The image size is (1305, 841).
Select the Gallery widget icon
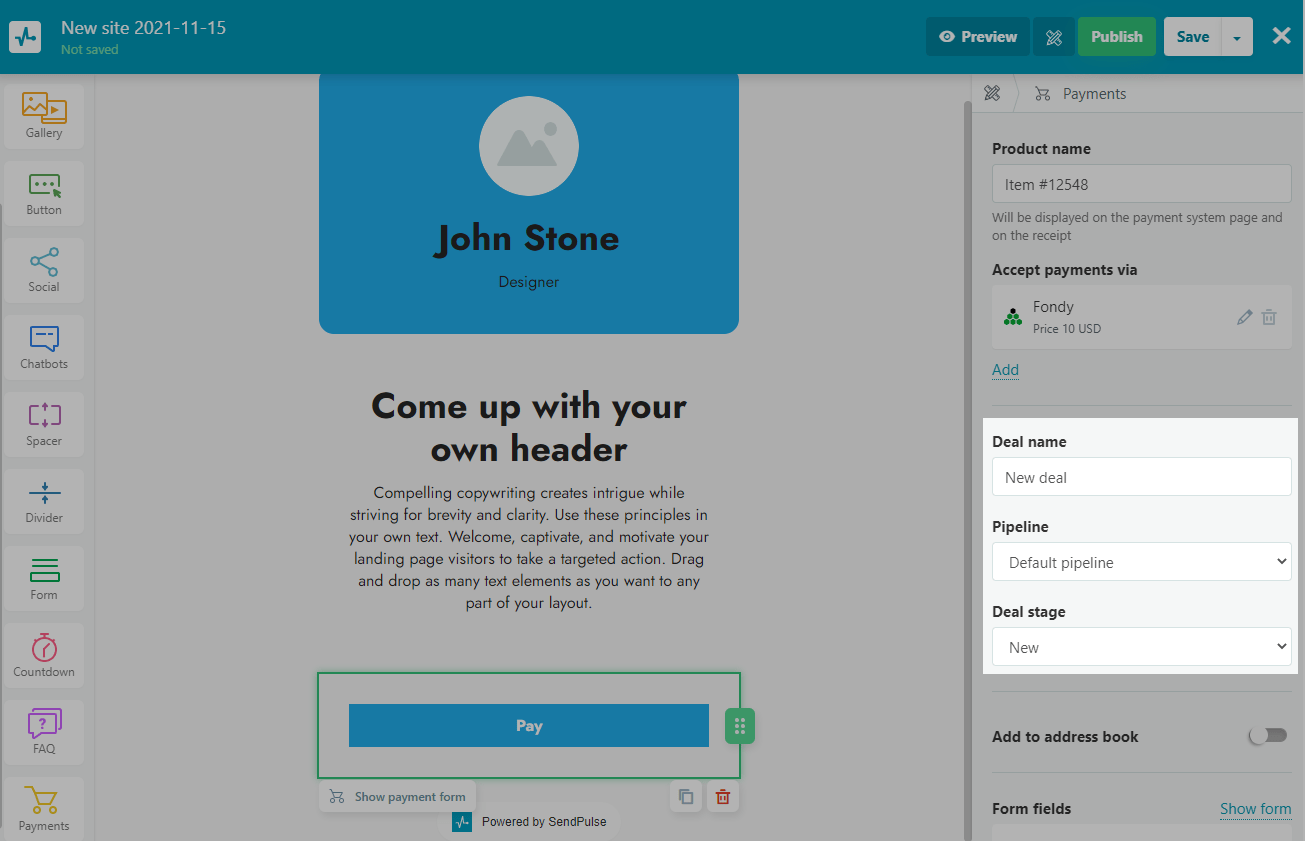(x=44, y=116)
